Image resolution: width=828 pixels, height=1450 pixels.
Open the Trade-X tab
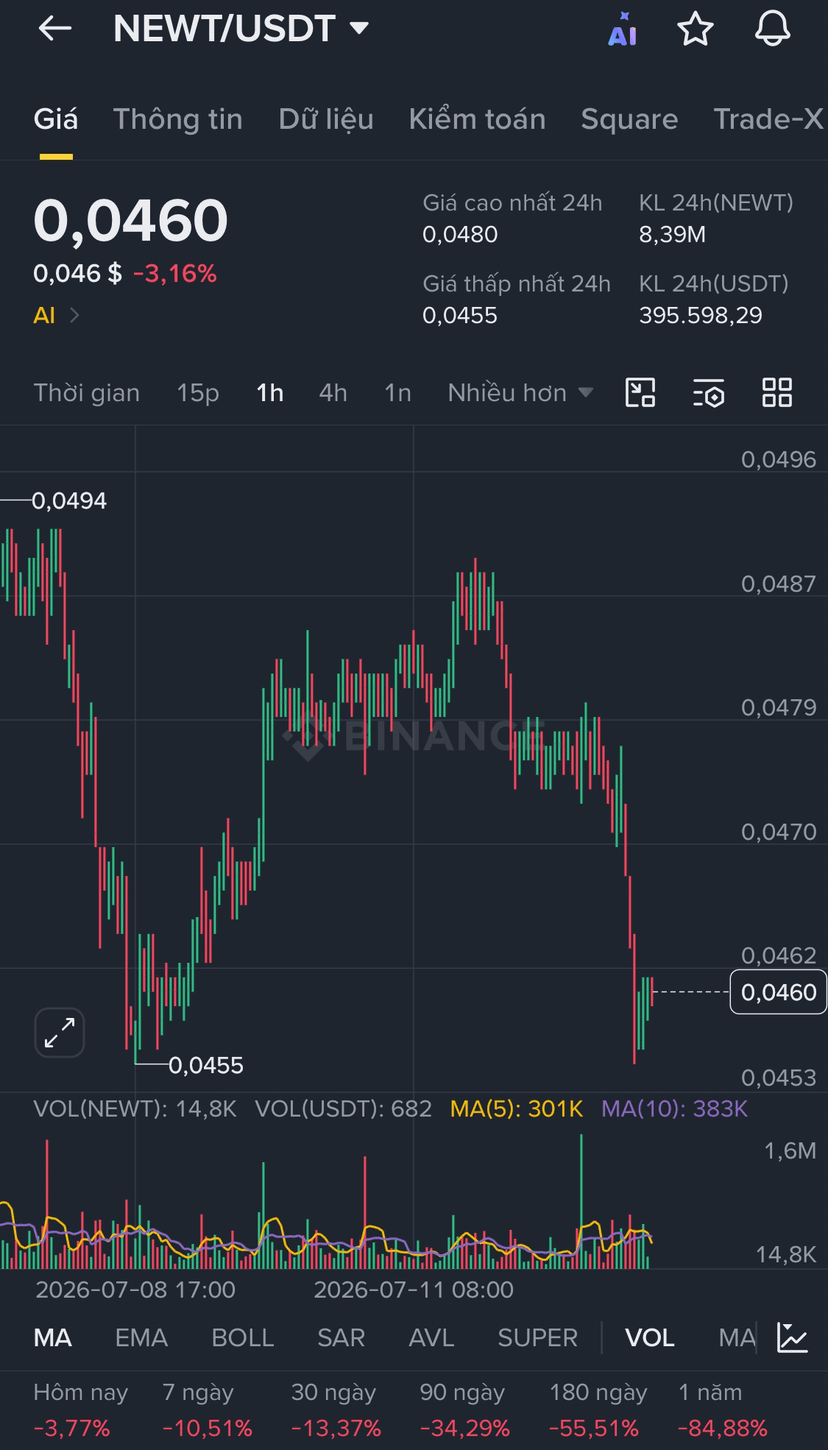768,119
